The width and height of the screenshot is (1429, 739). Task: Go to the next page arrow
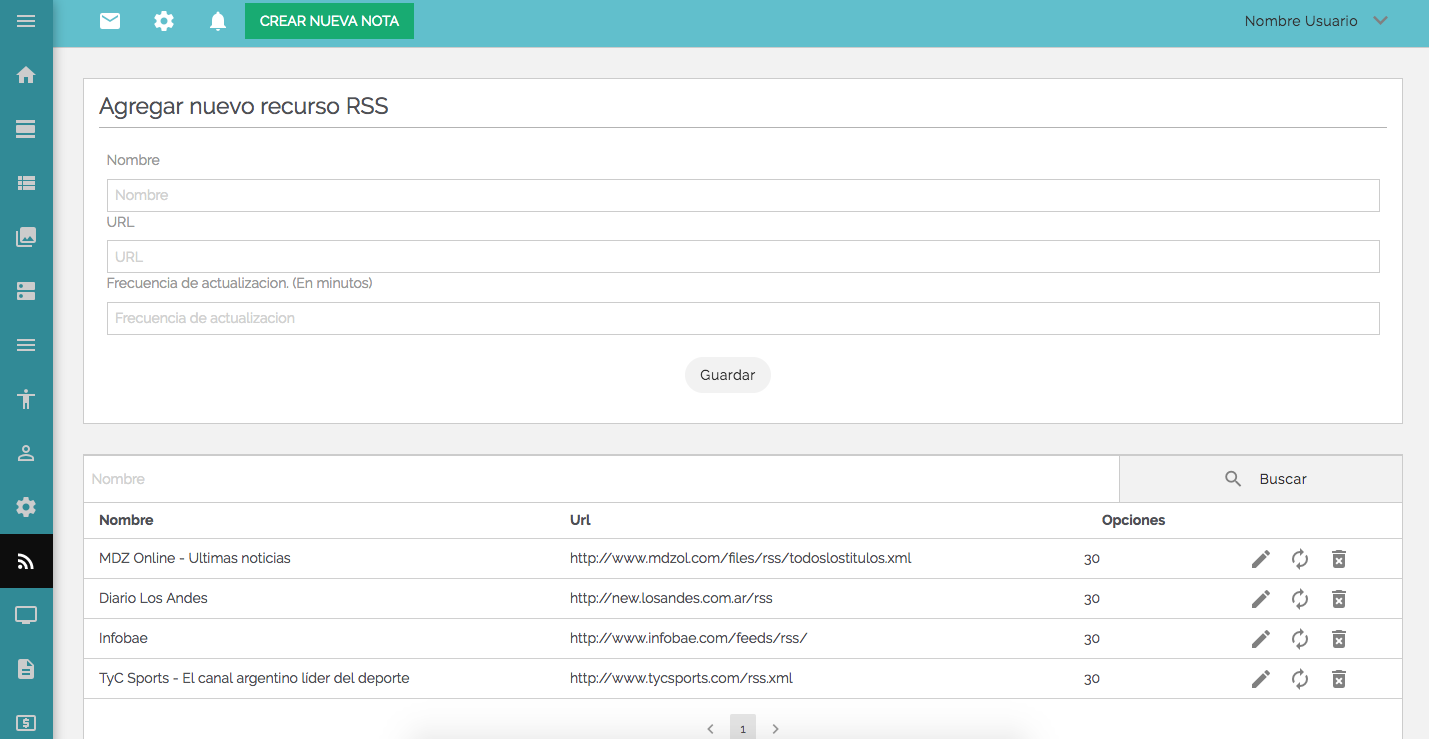(775, 729)
